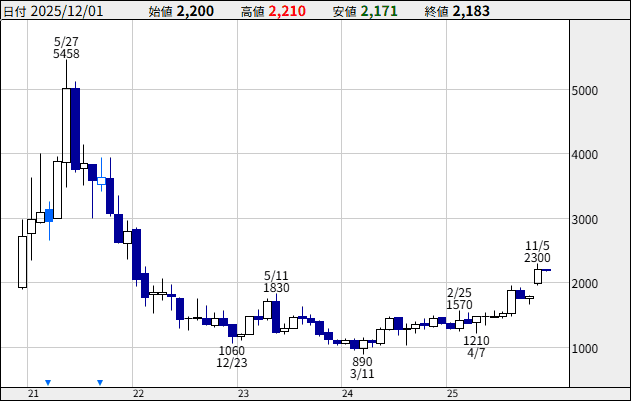This screenshot has width=631, height=401.
Task: Select the 1210 4/7 low annotation
Action: coord(476,347)
